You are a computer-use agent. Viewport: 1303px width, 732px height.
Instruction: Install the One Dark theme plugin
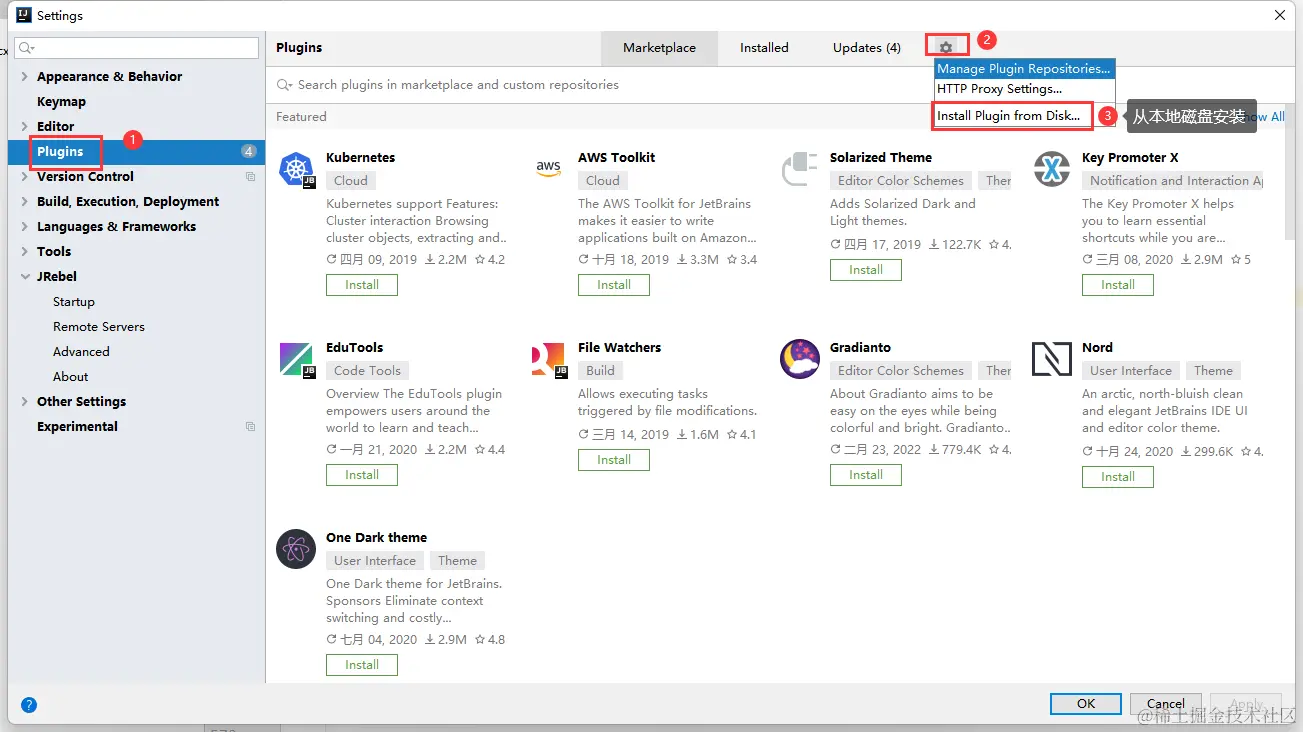[362, 665]
